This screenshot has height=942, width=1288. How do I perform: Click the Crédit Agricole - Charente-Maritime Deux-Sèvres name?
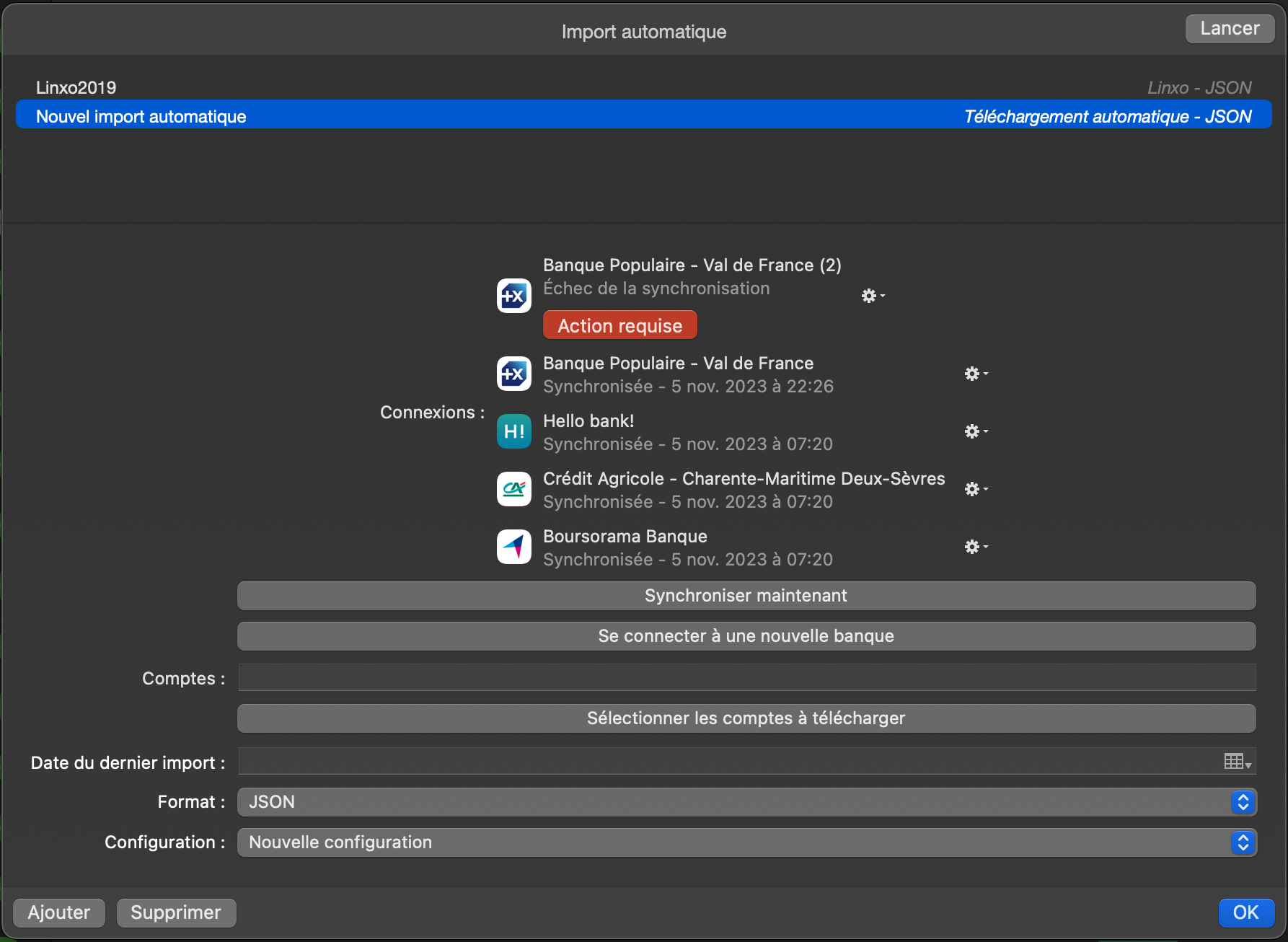pos(744,479)
